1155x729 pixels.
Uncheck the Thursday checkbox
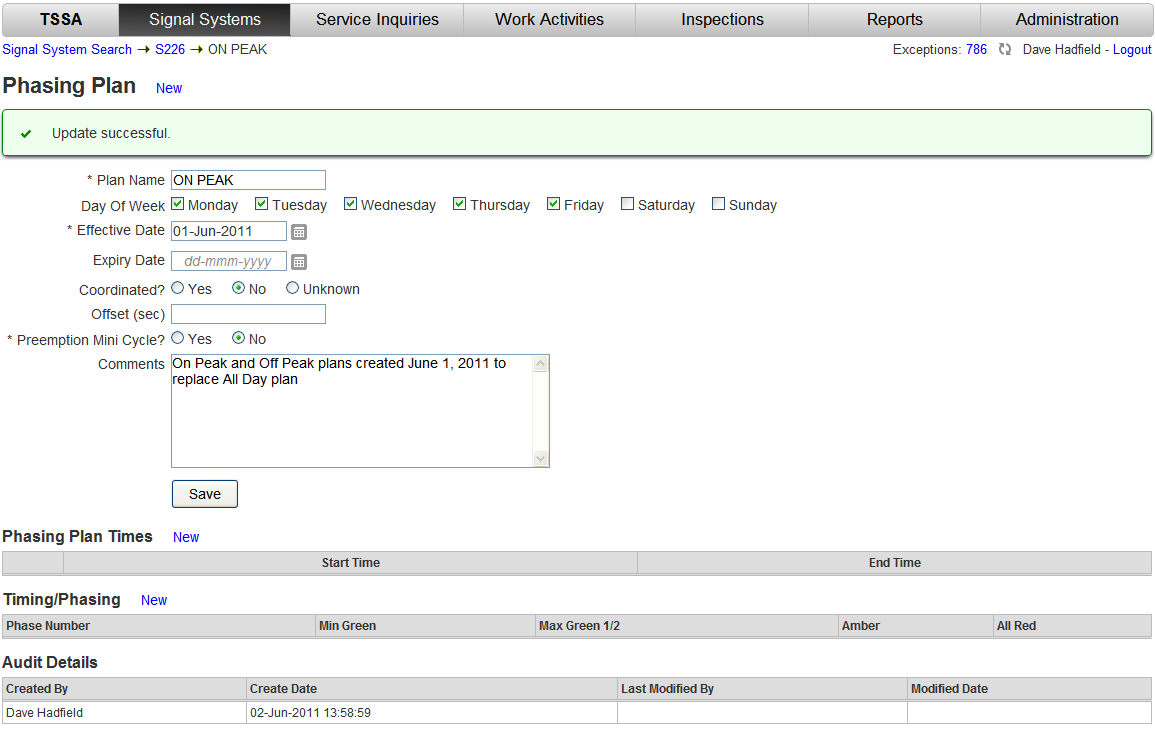(460, 204)
